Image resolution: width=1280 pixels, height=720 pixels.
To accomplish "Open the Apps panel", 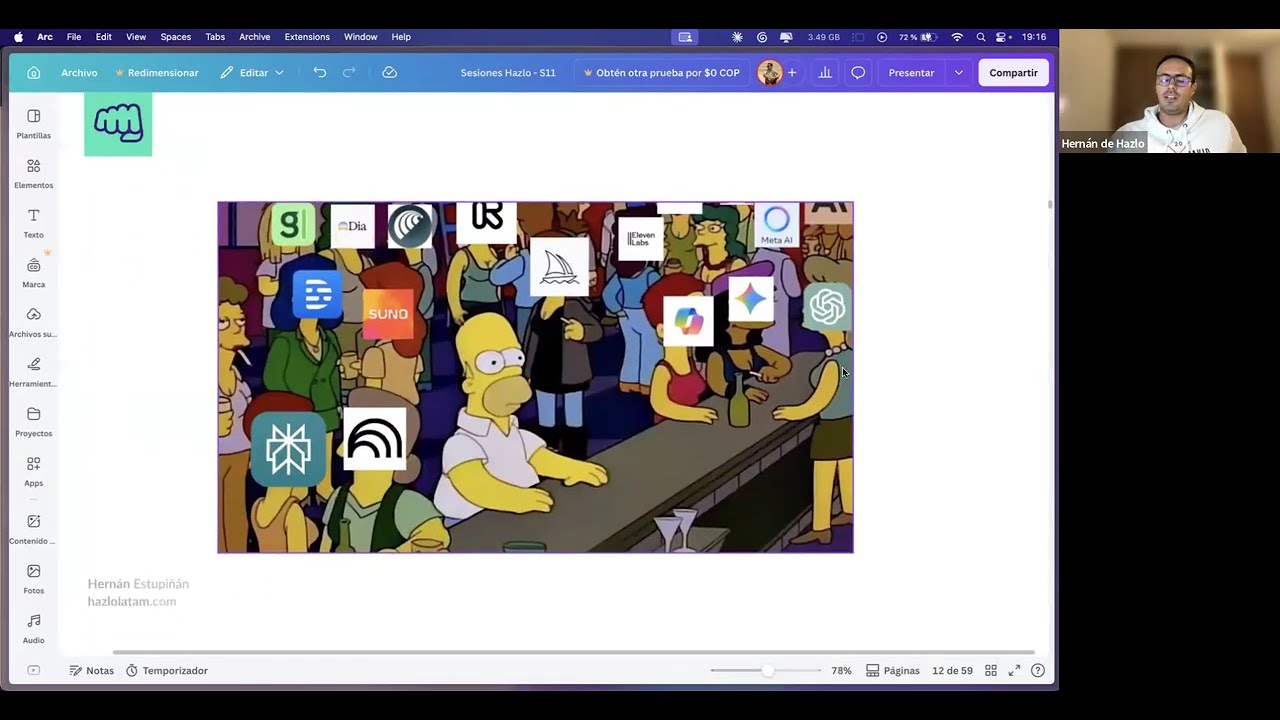I will (x=33, y=472).
